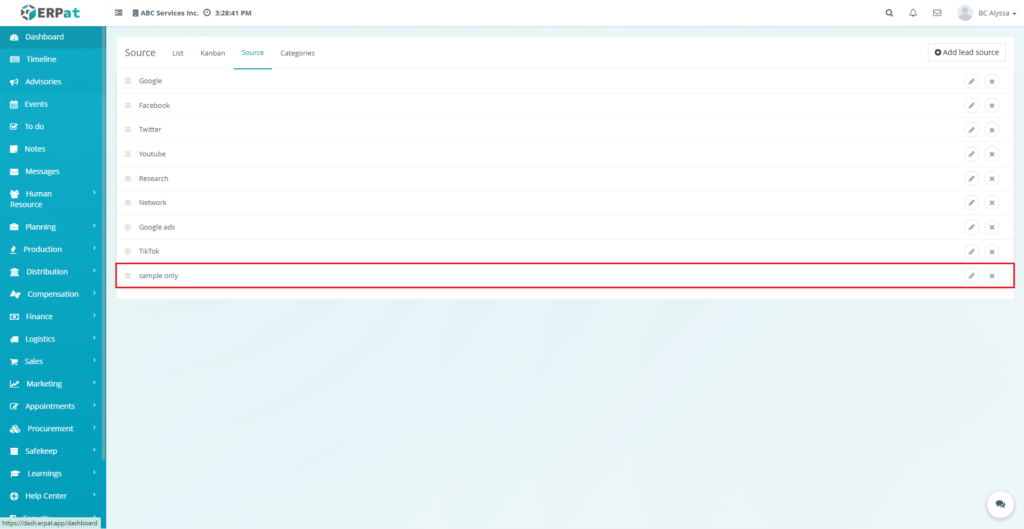Switch to the Kanban tab

coord(213,53)
